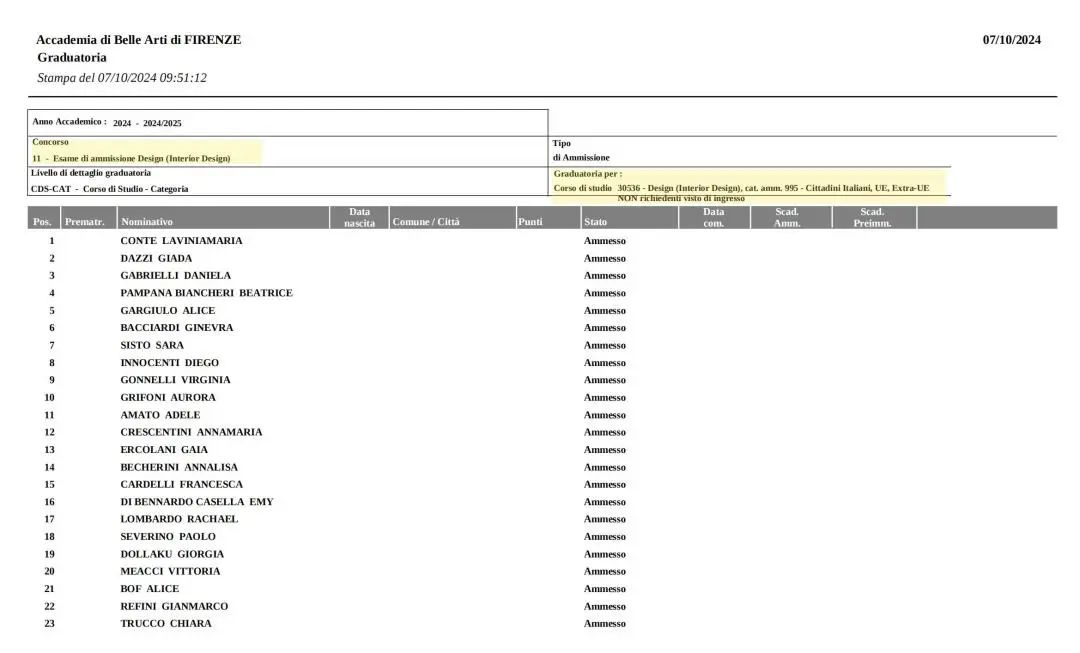The height and width of the screenshot is (653, 1080).
Task: Select the 'Prematr.' column header
Action: [84, 222]
